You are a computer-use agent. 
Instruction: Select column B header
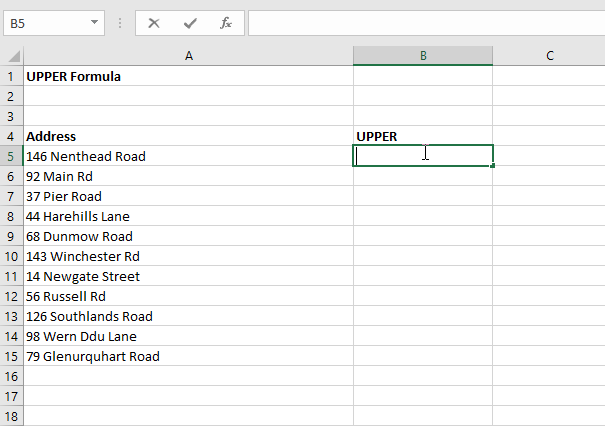click(423, 56)
